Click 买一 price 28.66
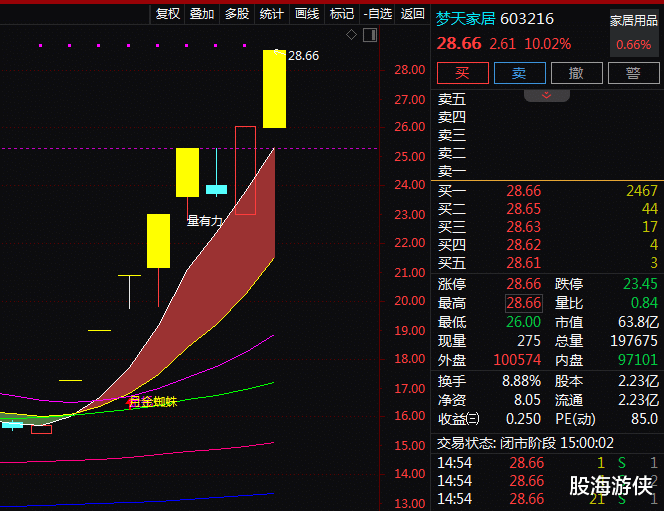This screenshot has height=511, width=664. [x=523, y=191]
